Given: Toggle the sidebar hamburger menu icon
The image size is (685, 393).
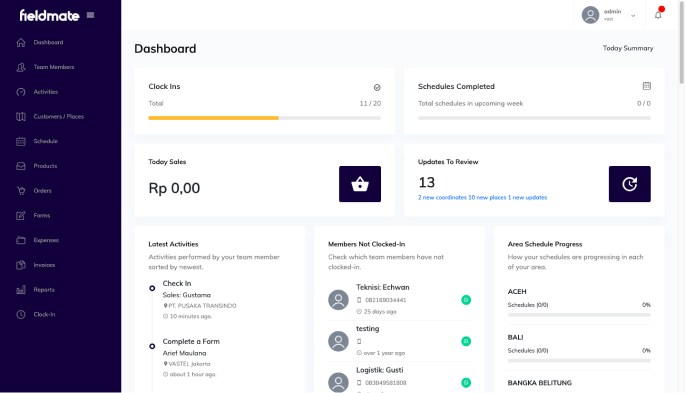Looking at the screenshot, I should coord(90,15).
